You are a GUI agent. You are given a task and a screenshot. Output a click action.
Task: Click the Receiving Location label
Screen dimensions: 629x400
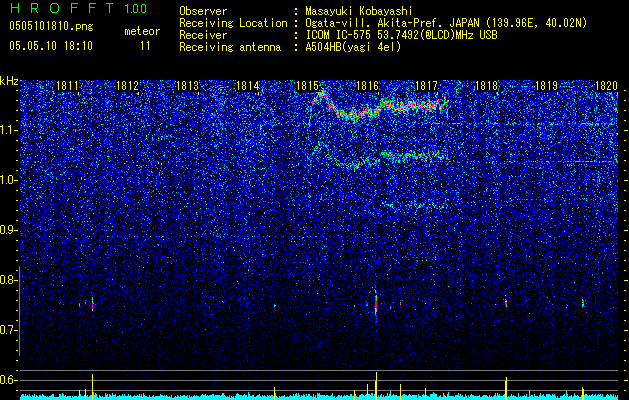point(233,23)
